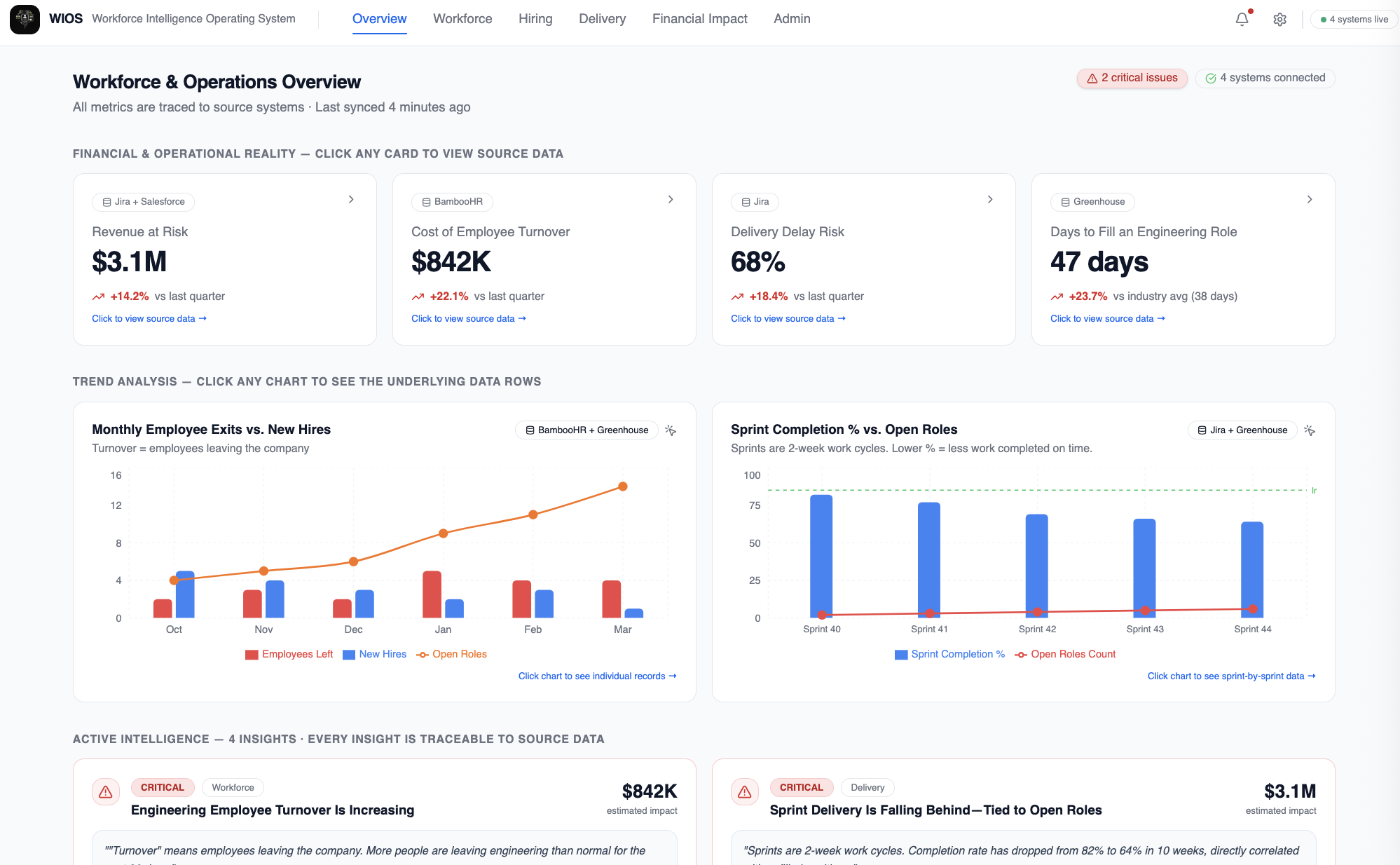The height and width of the screenshot is (865, 1400).
Task: Click the Sprint 42 completion bar
Action: click(1037, 566)
